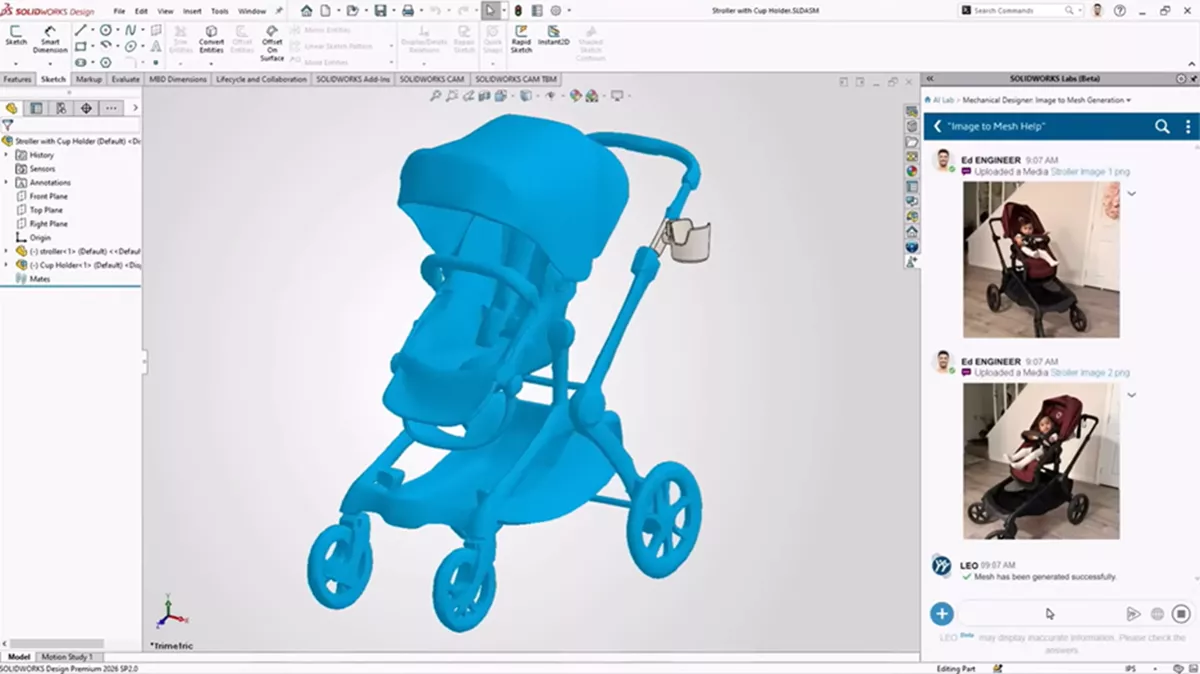1200x674 pixels.
Task: Open the Mechanical Designer breadcrumb dropdown
Action: (1128, 100)
